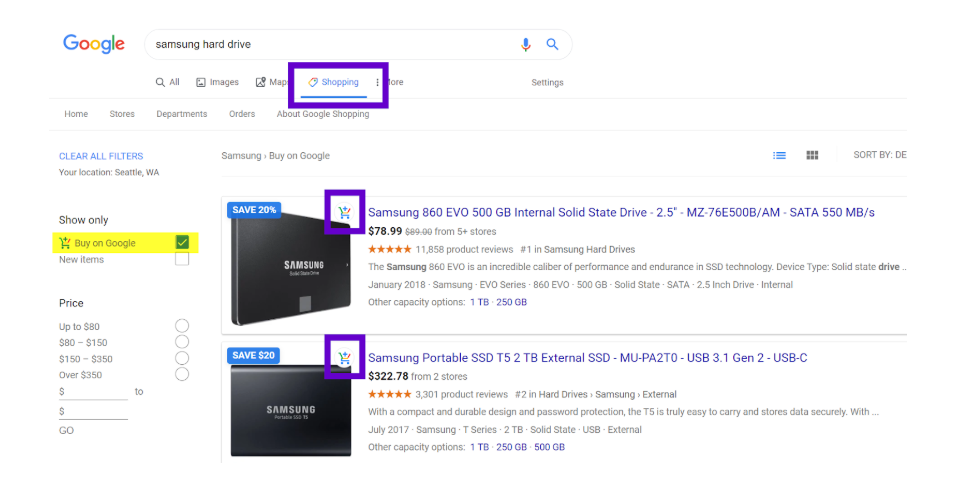Choose 250 GB option for Portable SSD T5
Viewport: 962px width, 489px height.
coord(512,447)
